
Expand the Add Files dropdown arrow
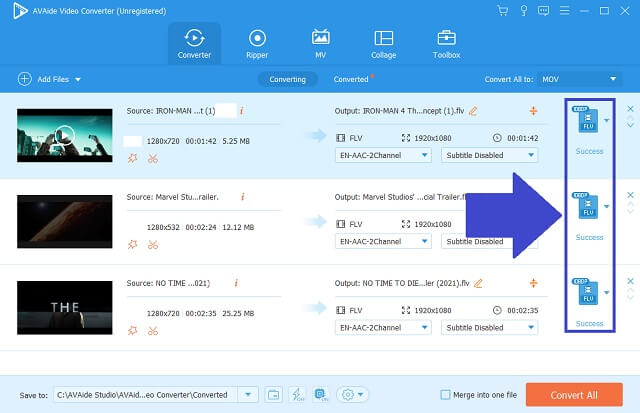[78, 80]
